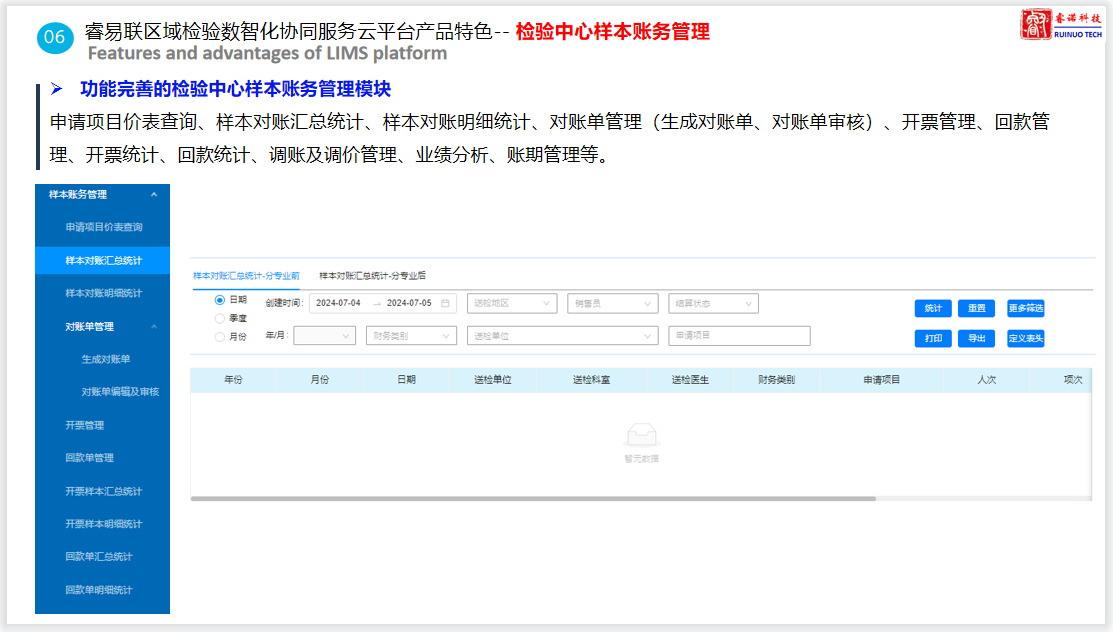This screenshot has height=632, width=1113.
Task: Collapse 对账单管理 submenu chevron
Action: pyautogui.click(x=153, y=327)
